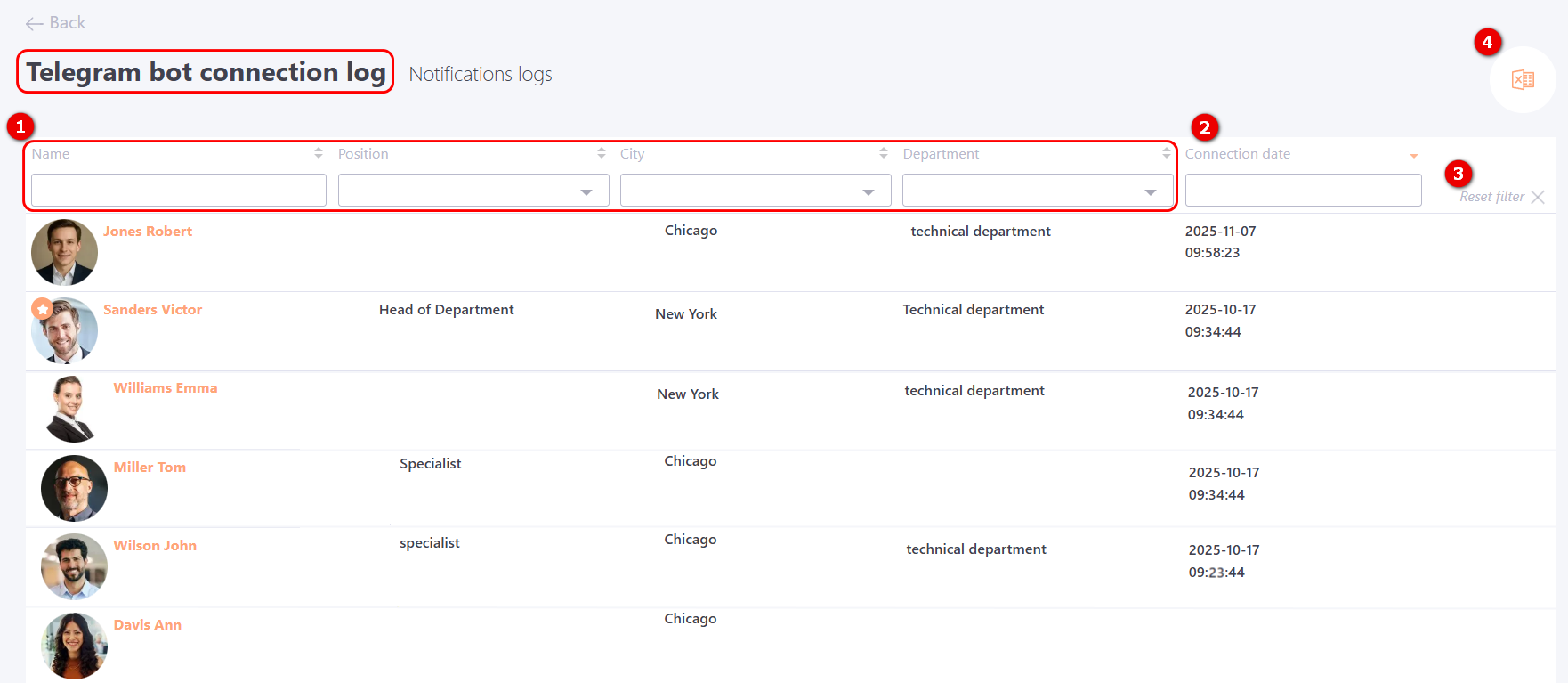Sort by Connection date arrow
1568x683 pixels.
[1413, 156]
